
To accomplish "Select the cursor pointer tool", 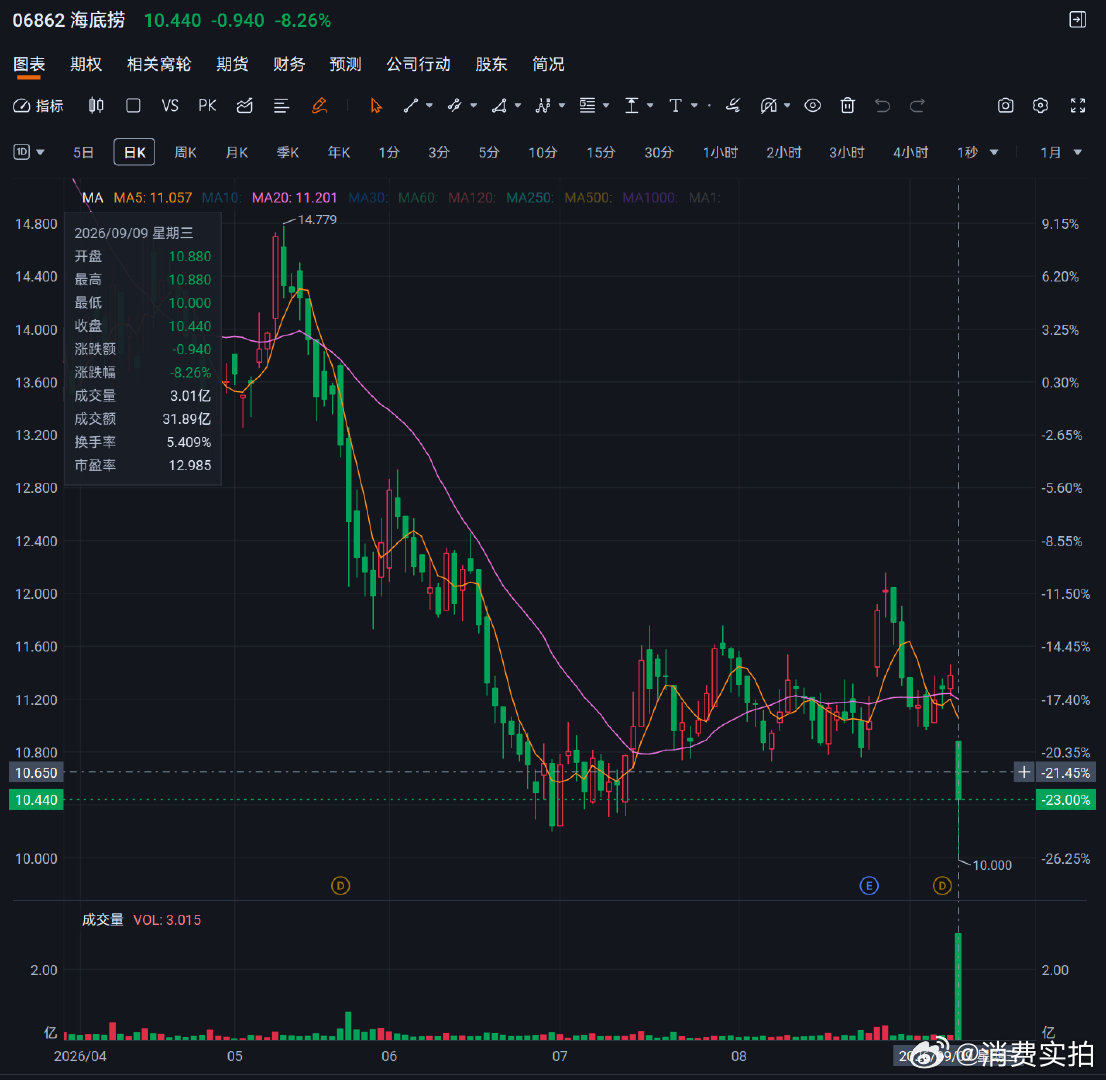I will (376, 106).
